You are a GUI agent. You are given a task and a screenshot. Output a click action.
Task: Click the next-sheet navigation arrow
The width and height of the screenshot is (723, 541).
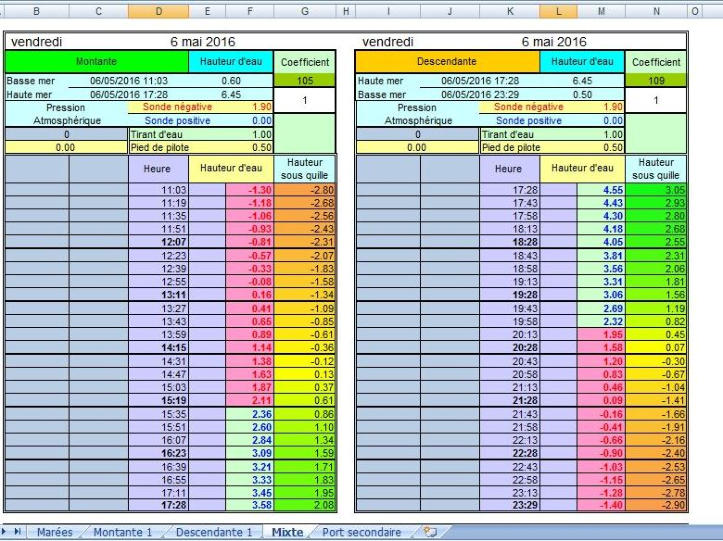click(5, 532)
